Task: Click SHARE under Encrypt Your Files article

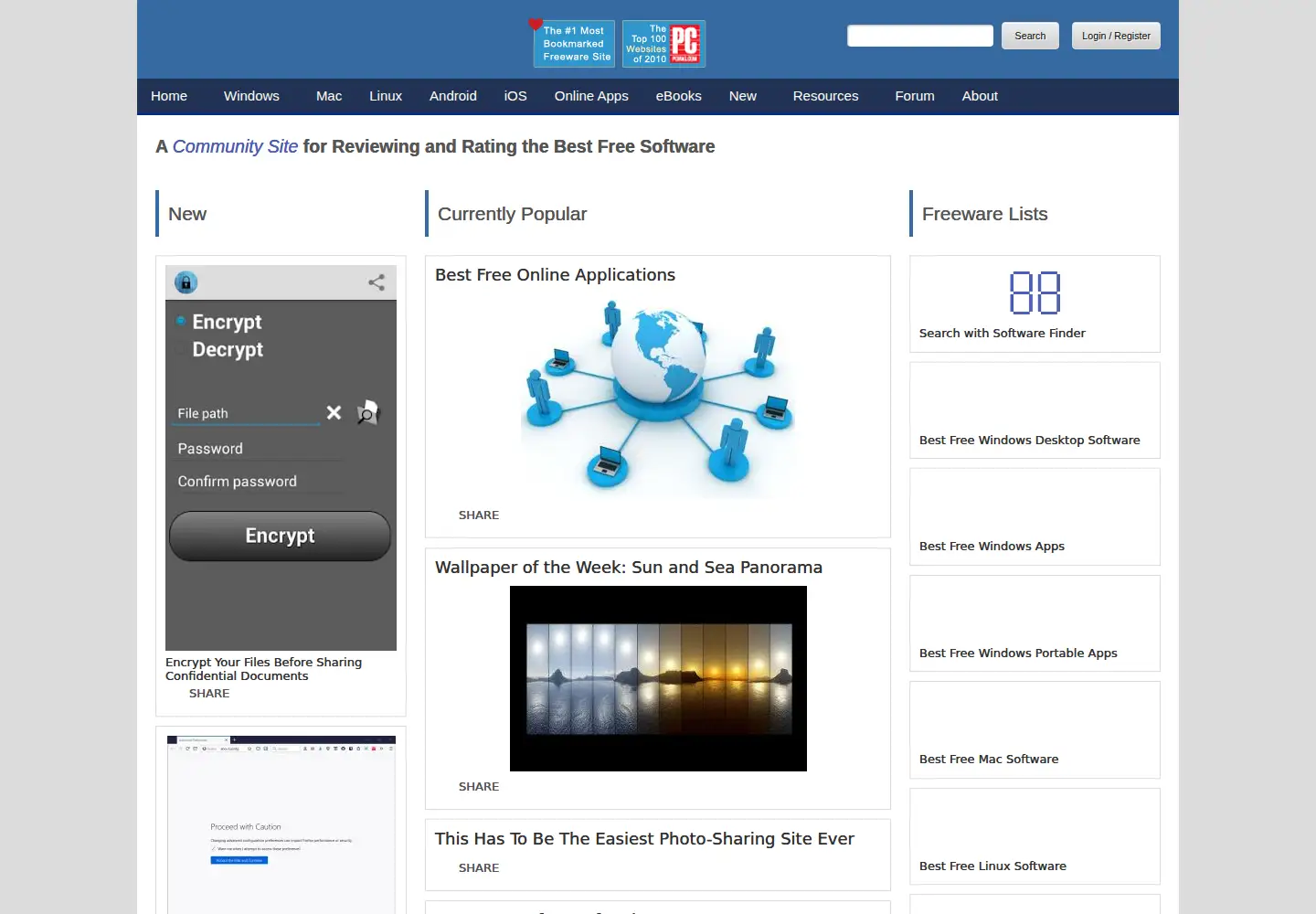Action: [209, 694]
